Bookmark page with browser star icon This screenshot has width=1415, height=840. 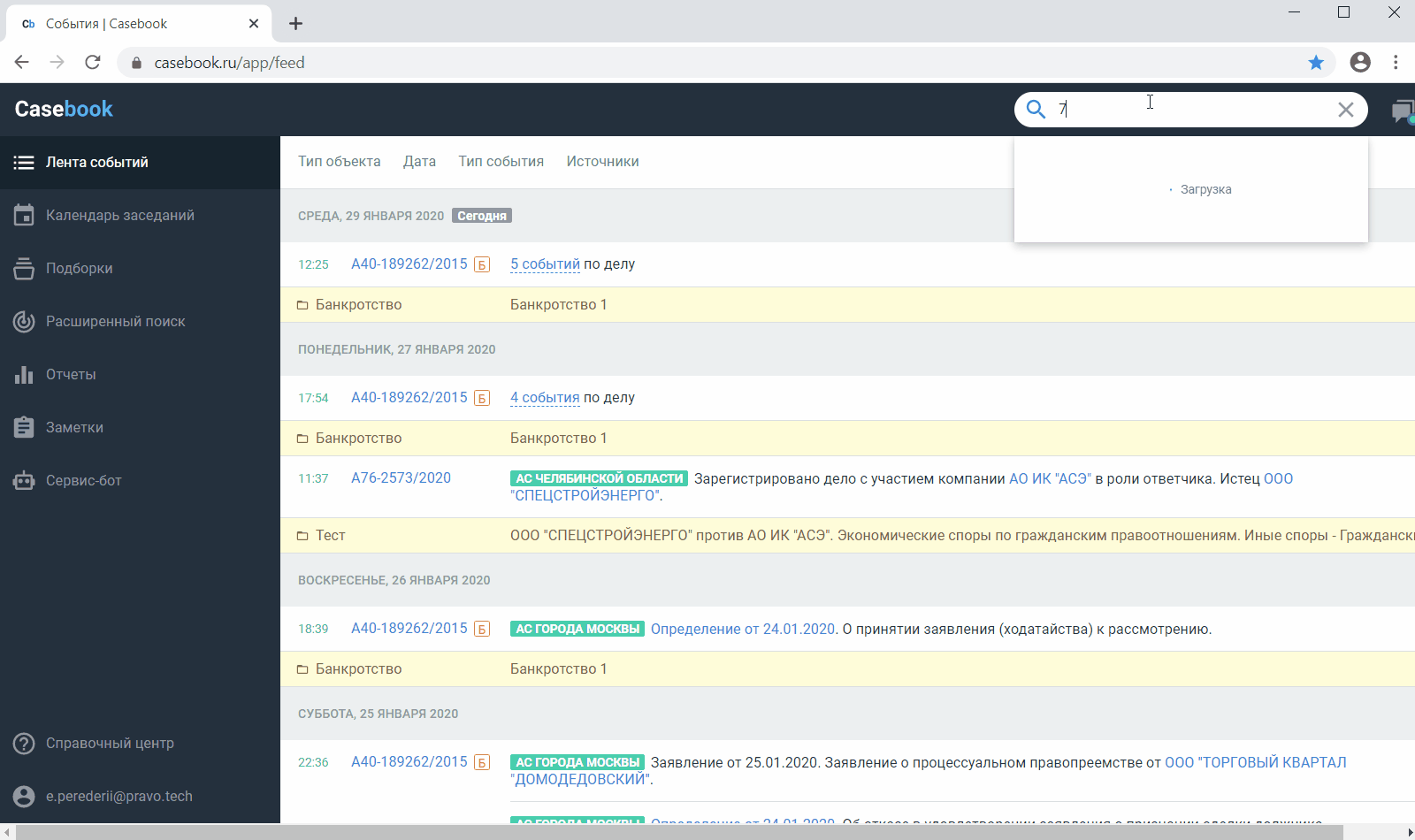pos(1316,63)
